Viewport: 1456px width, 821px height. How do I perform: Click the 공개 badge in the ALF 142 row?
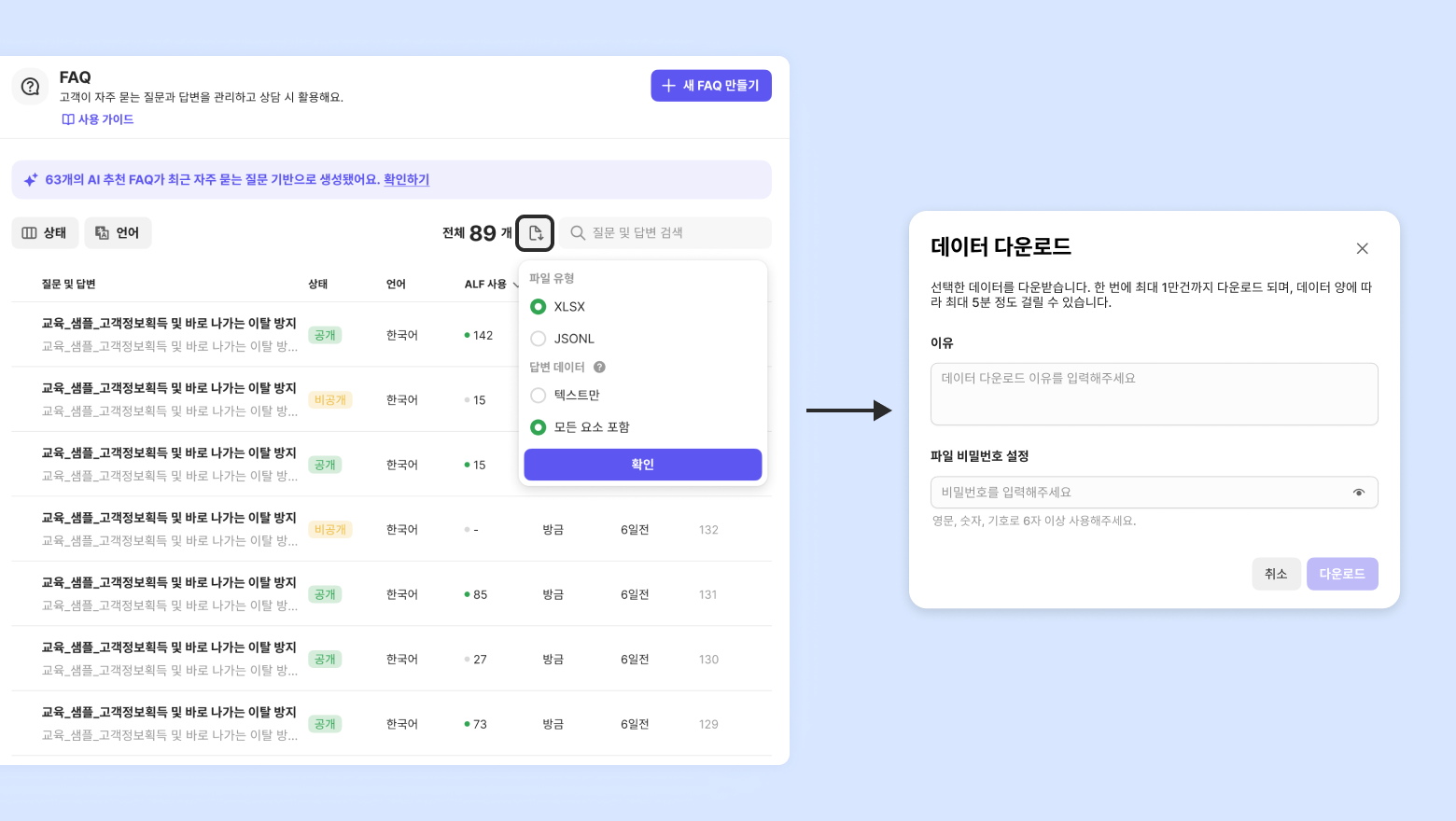[325, 335]
